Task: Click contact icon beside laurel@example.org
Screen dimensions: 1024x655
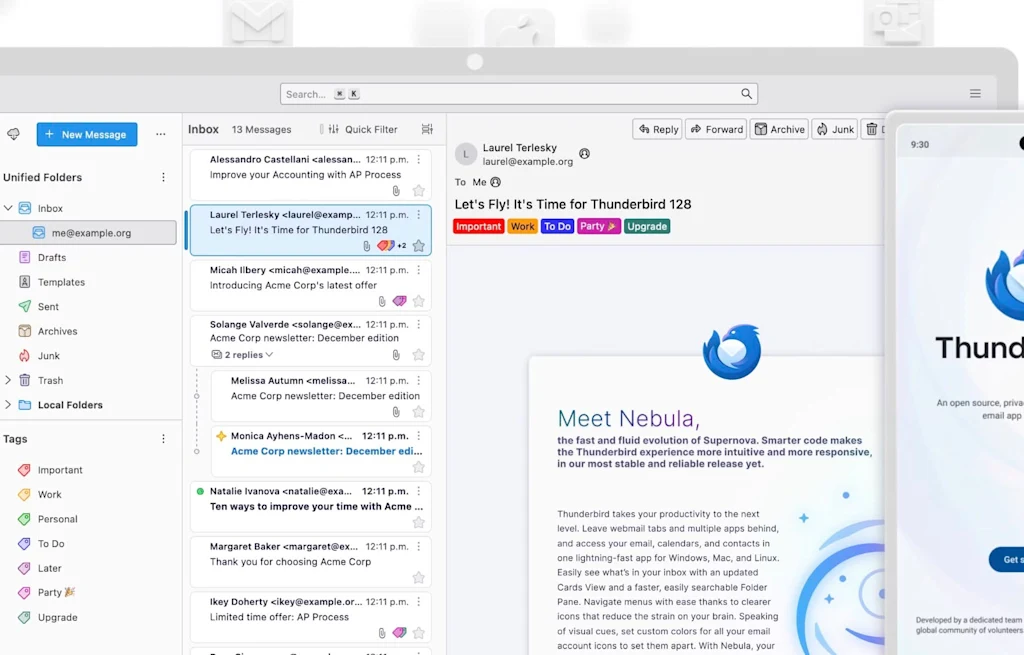Action: click(584, 153)
